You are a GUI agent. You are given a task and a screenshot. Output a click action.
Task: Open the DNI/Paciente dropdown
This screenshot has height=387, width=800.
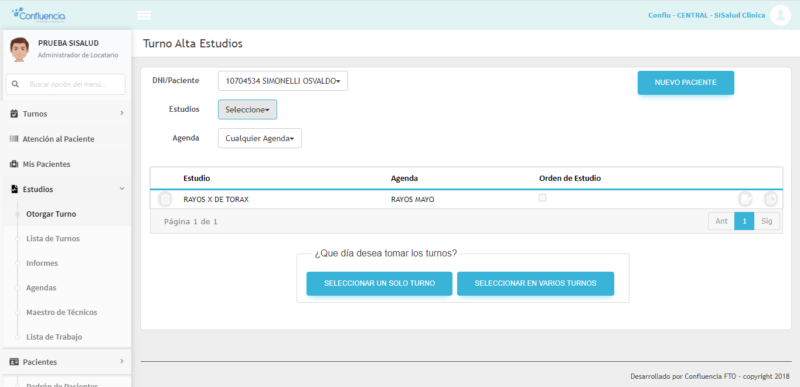tap(283, 81)
